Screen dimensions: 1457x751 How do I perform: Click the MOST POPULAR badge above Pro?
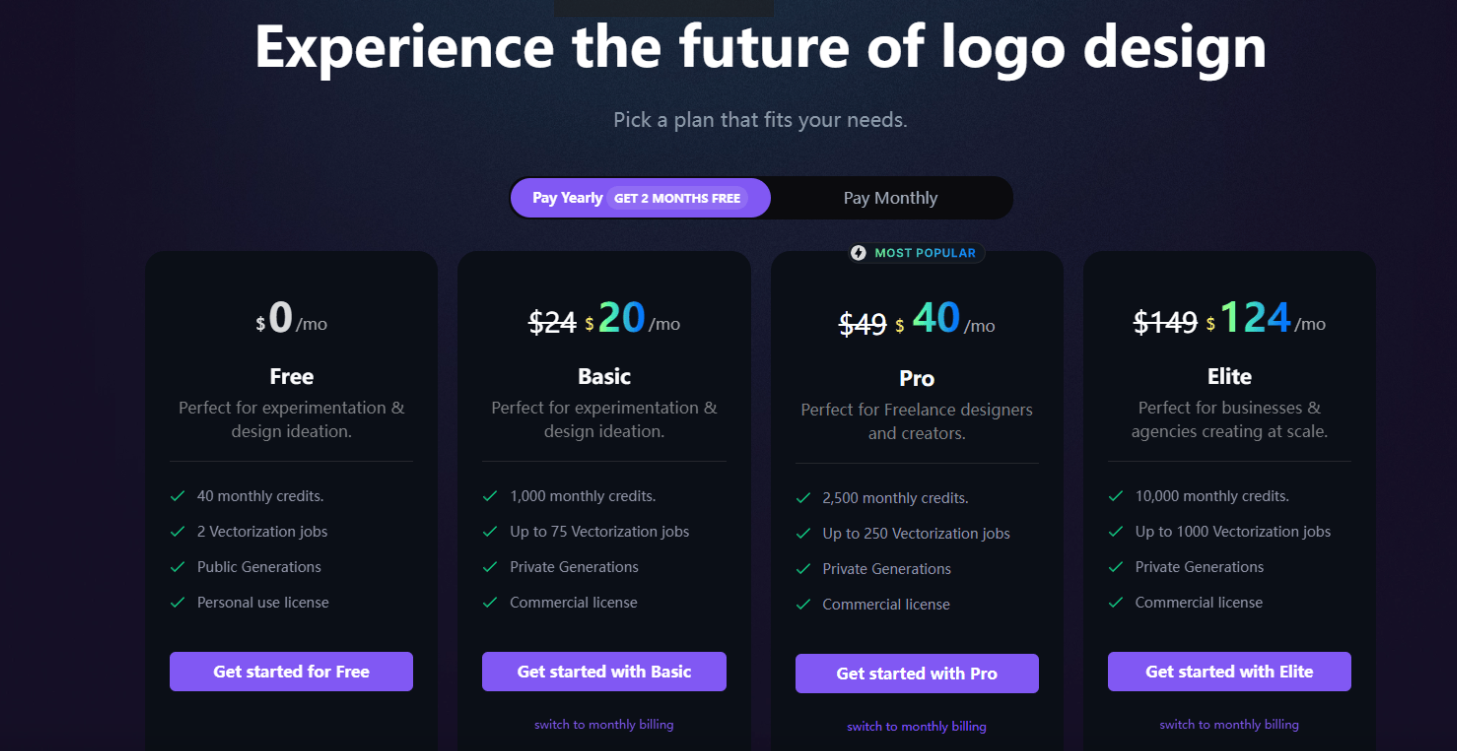click(x=915, y=253)
